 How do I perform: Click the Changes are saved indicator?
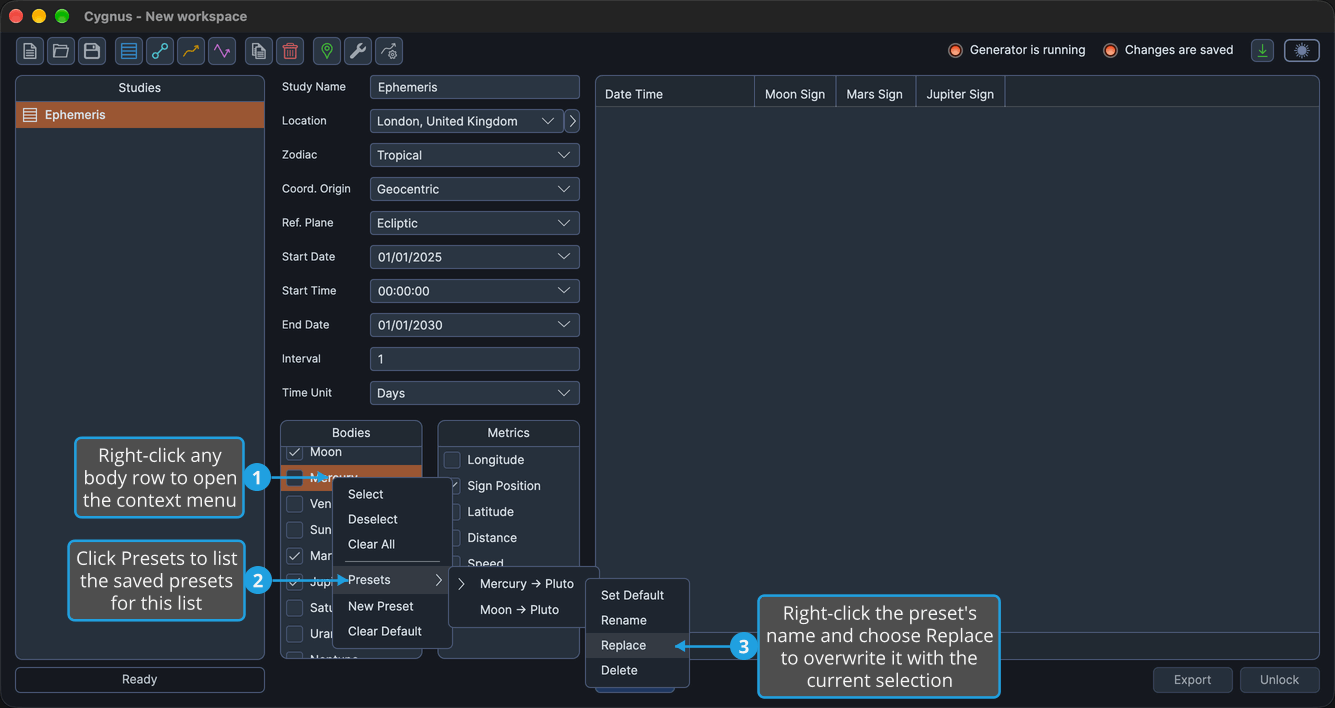click(x=1168, y=50)
